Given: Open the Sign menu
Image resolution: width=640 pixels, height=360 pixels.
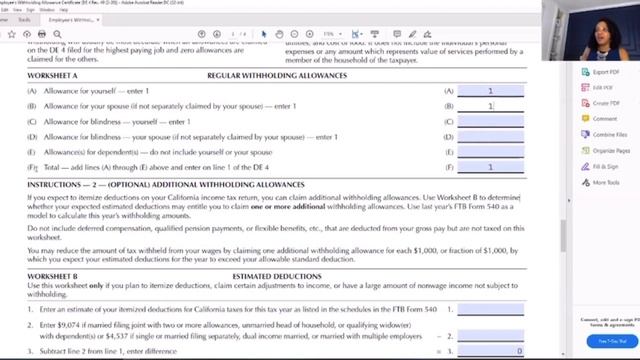Looking at the screenshot, I should pyautogui.click(x=30, y=10).
